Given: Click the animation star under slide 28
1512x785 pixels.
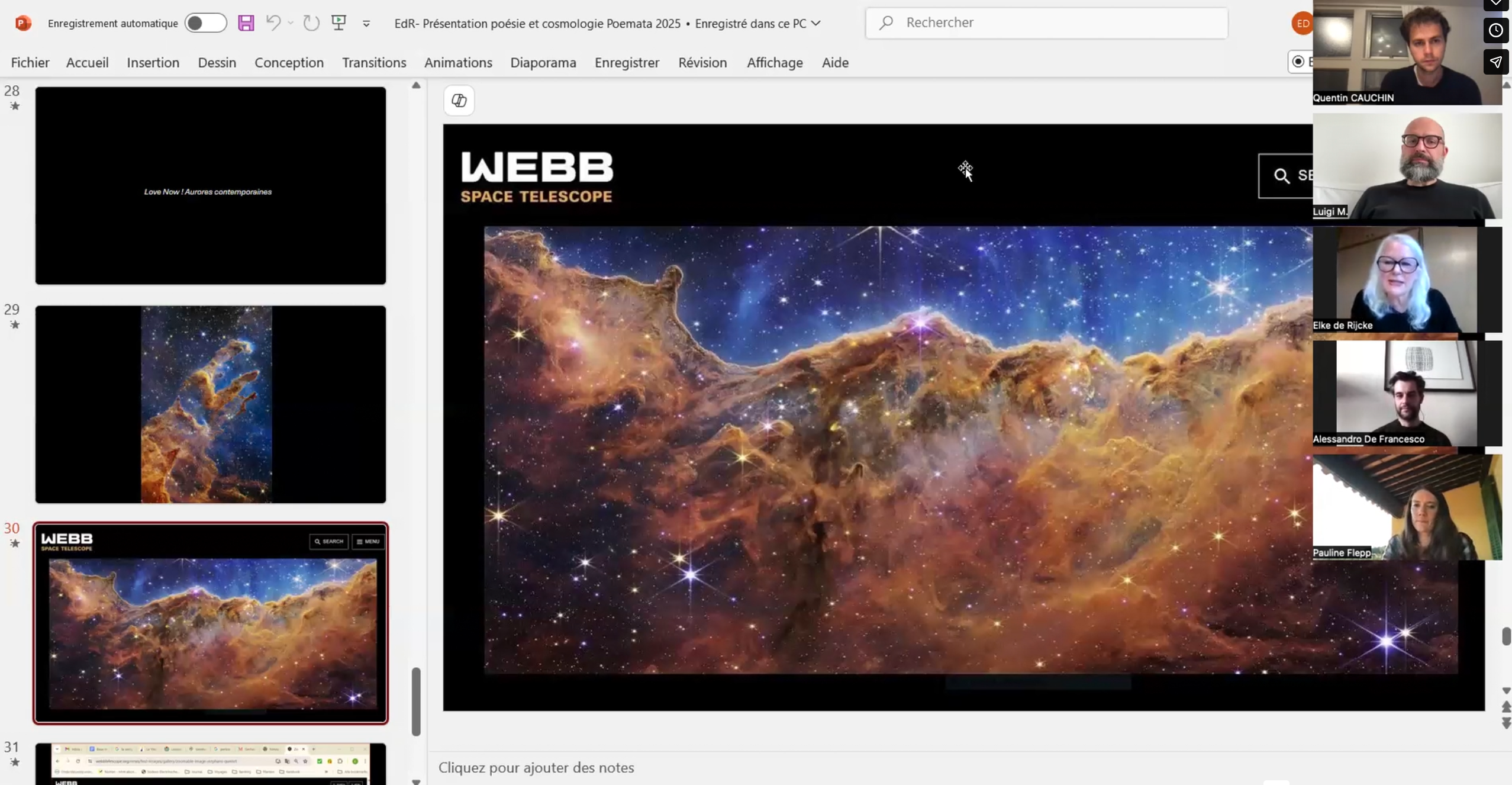Looking at the screenshot, I should (15, 106).
